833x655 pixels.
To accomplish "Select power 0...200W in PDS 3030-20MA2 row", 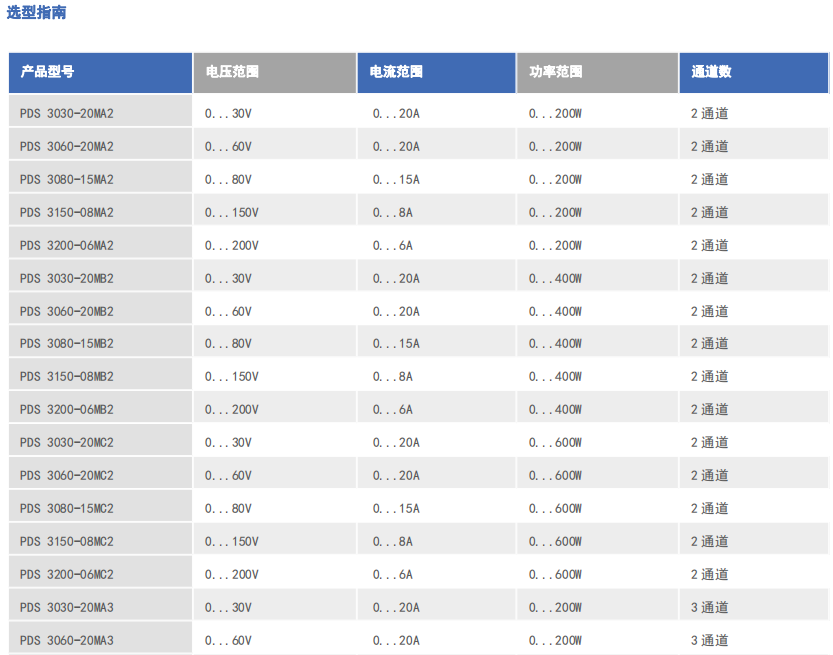I will [555, 114].
